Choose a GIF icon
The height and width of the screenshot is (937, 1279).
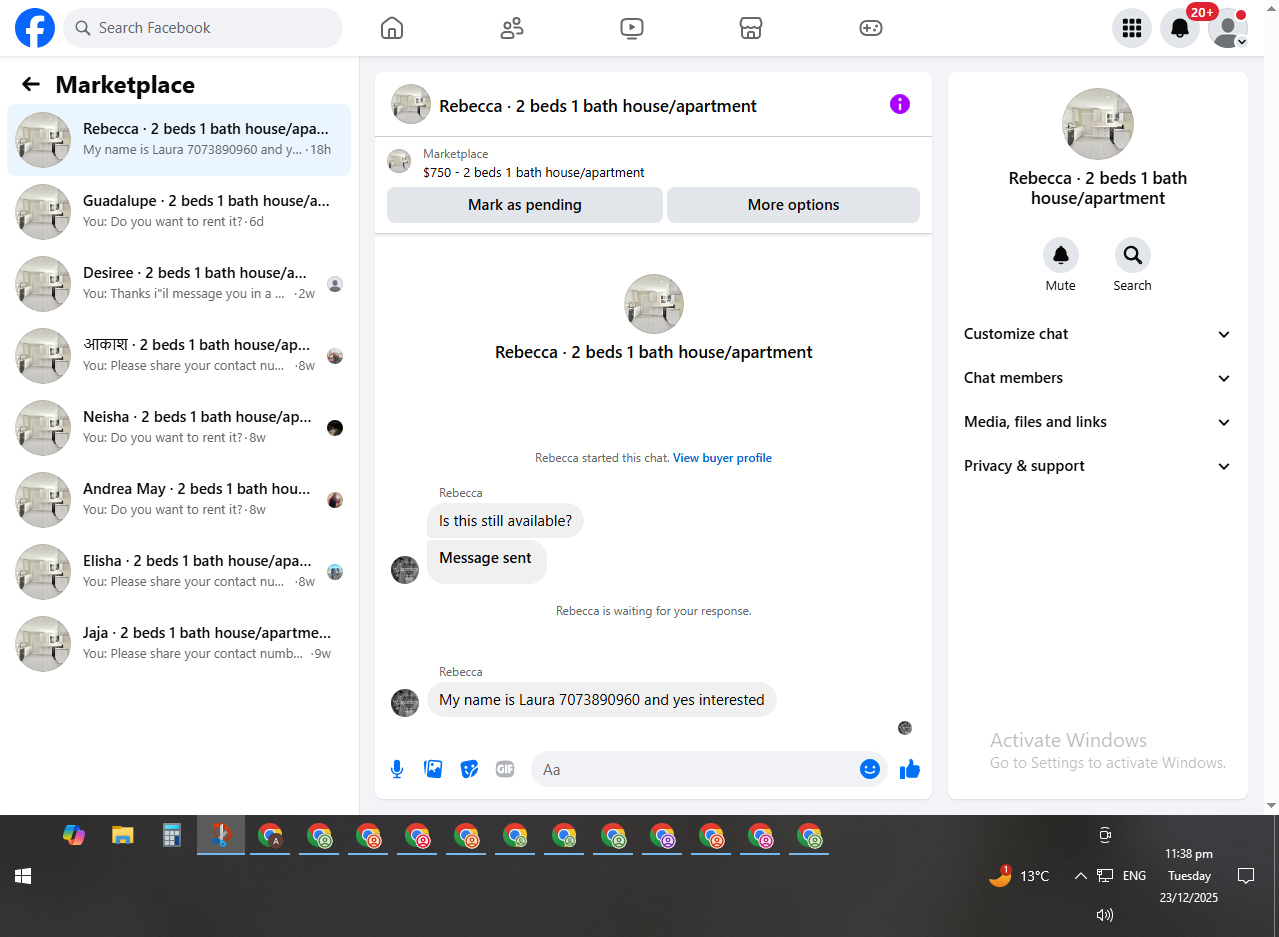(x=505, y=769)
